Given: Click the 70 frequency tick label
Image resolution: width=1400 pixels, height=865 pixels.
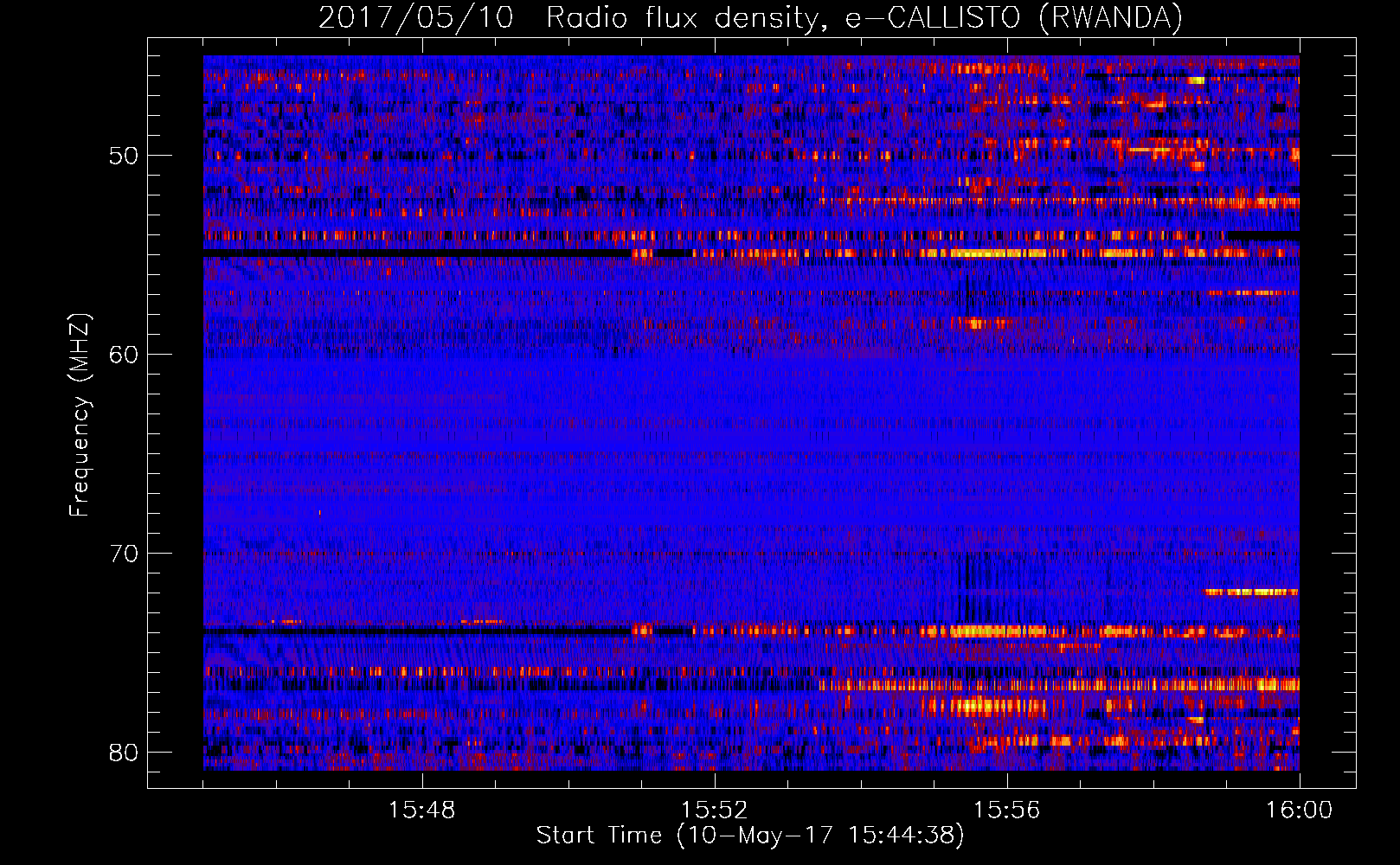Looking at the screenshot, I should click(x=124, y=554).
